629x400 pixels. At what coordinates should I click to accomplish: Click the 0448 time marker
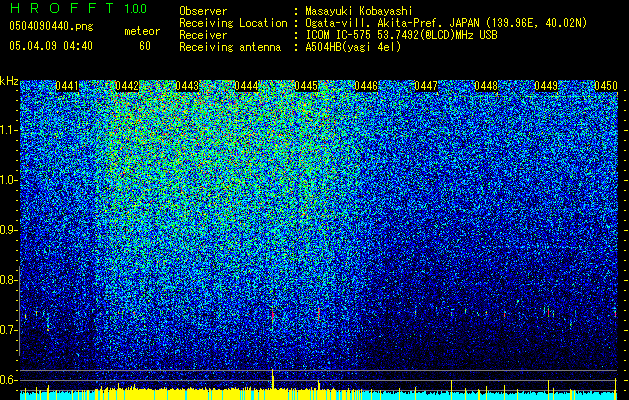(x=486, y=86)
